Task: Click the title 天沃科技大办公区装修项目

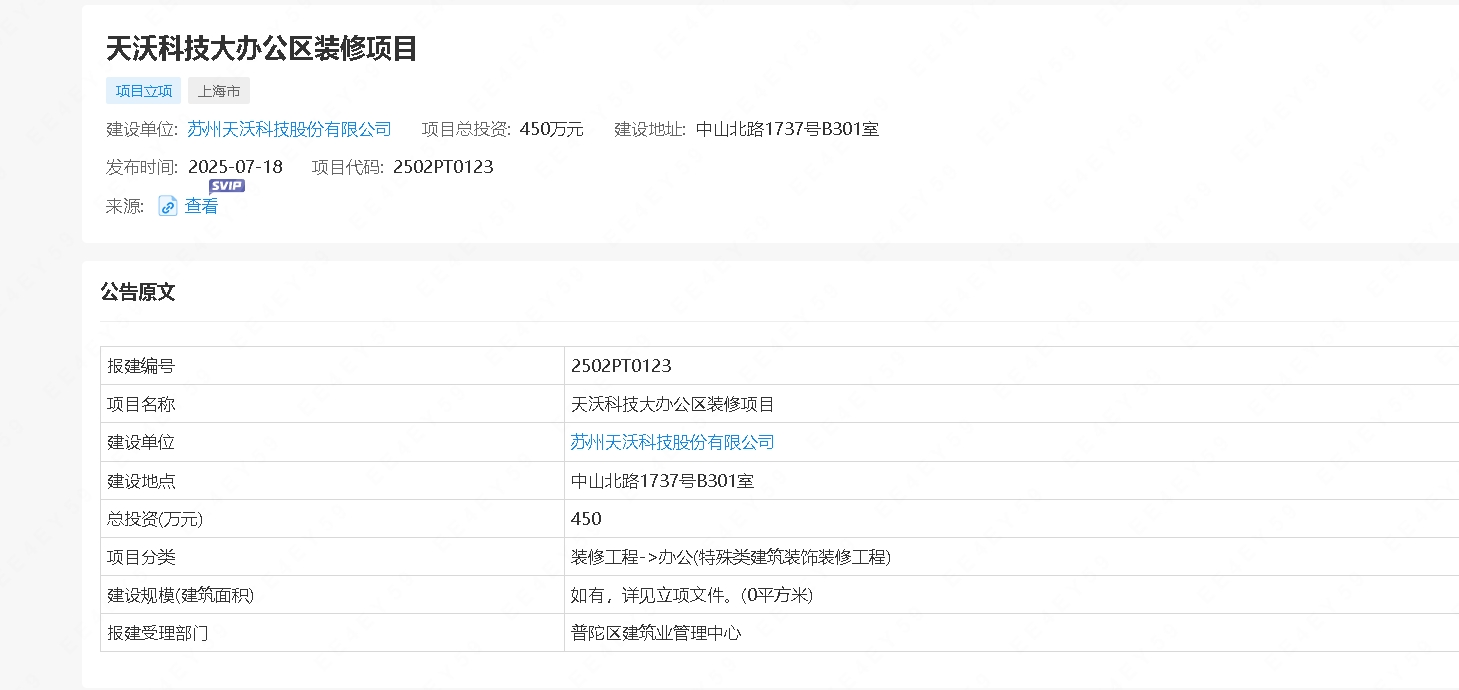Action: click(262, 48)
